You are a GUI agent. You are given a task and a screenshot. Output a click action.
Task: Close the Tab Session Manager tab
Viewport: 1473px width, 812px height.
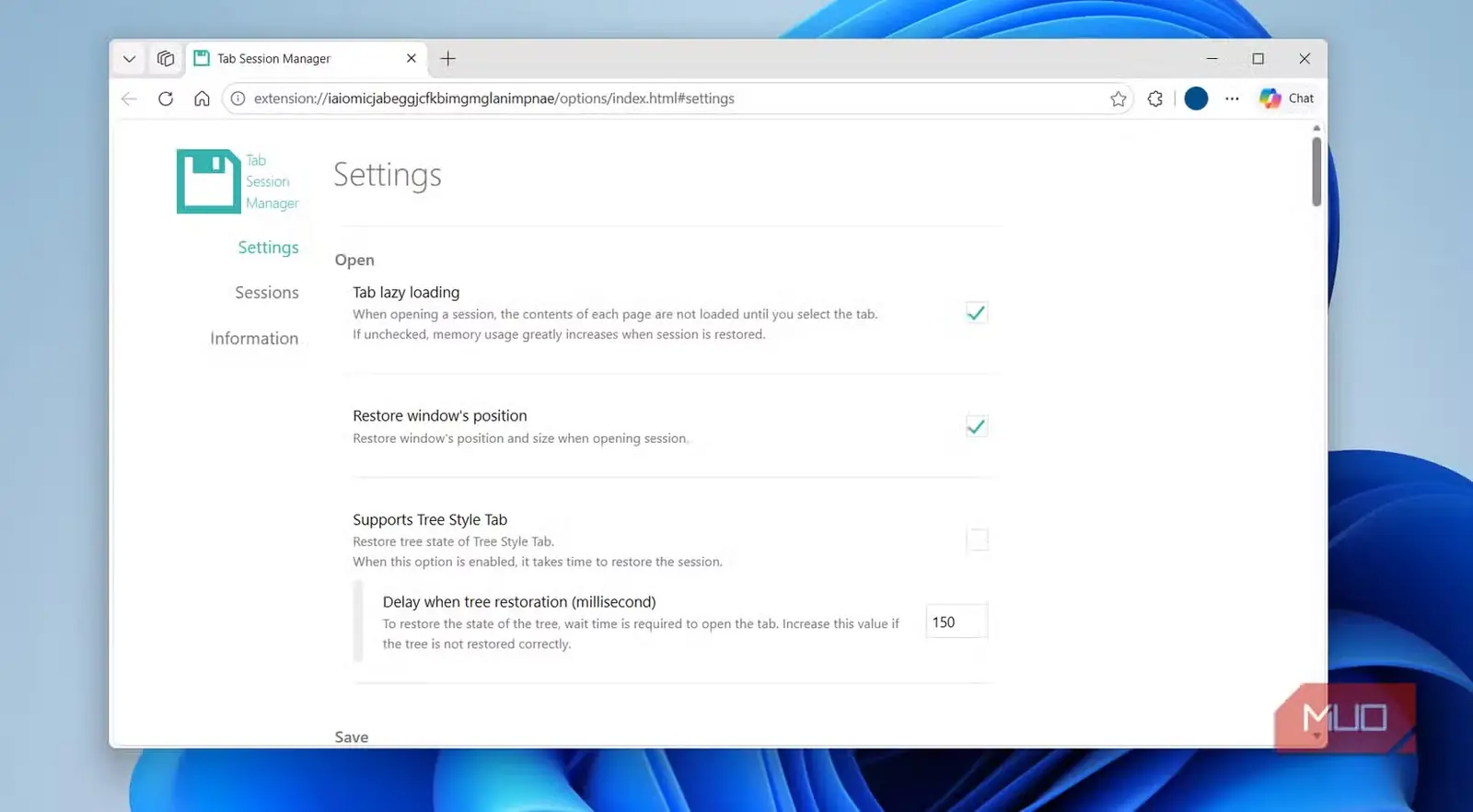tap(411, 58)
